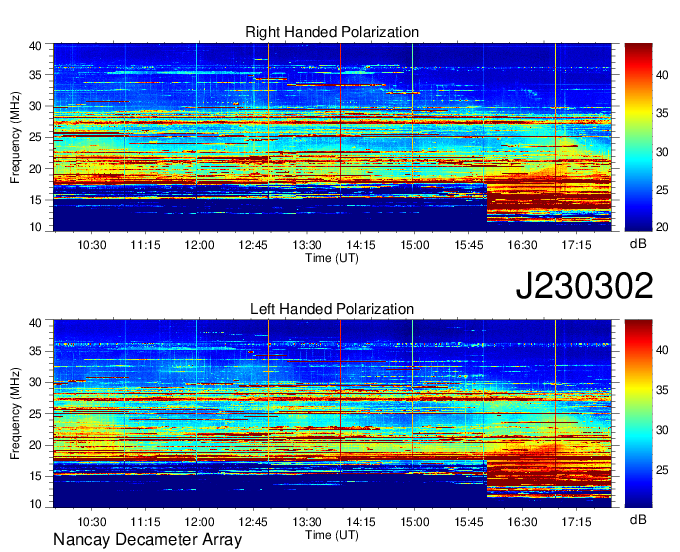Click the 10 MHz frequency tick on Right Handed plot

(36, 227)
